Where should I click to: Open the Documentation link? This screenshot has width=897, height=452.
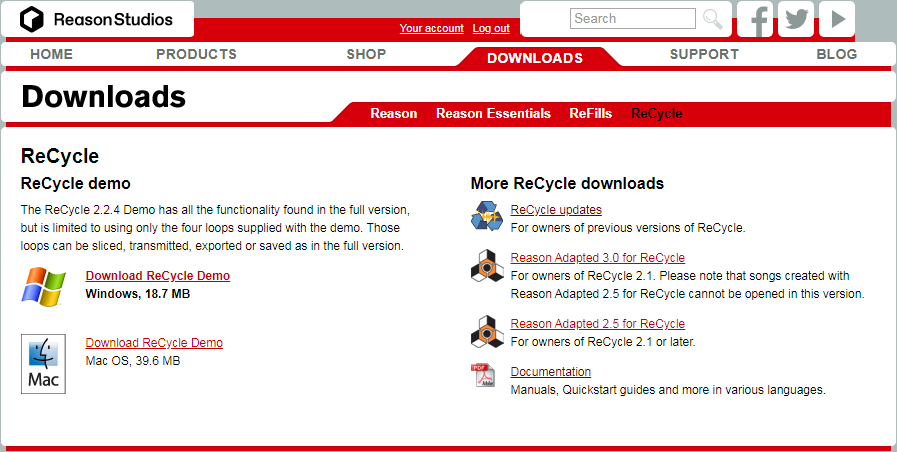pos(551,372)
